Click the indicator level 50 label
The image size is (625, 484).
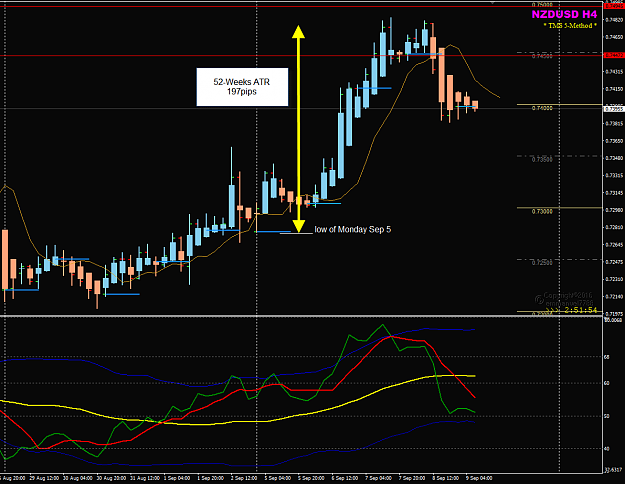(x=607, y=416)
